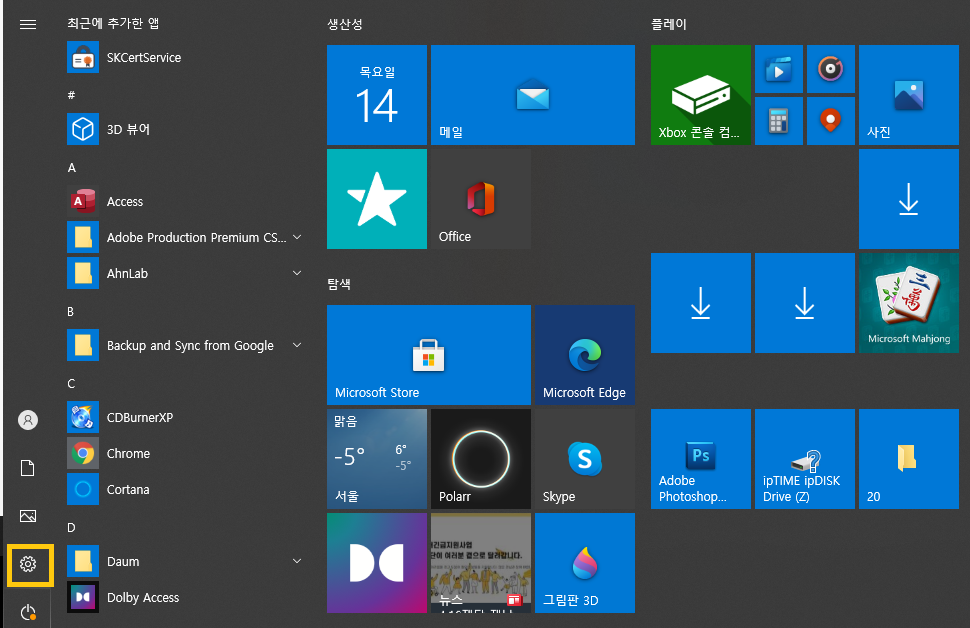The height and width of the screenshot is (628, 970).
Task: Open the Pictures icon in sidebar
Action: (x=28, y=516)
